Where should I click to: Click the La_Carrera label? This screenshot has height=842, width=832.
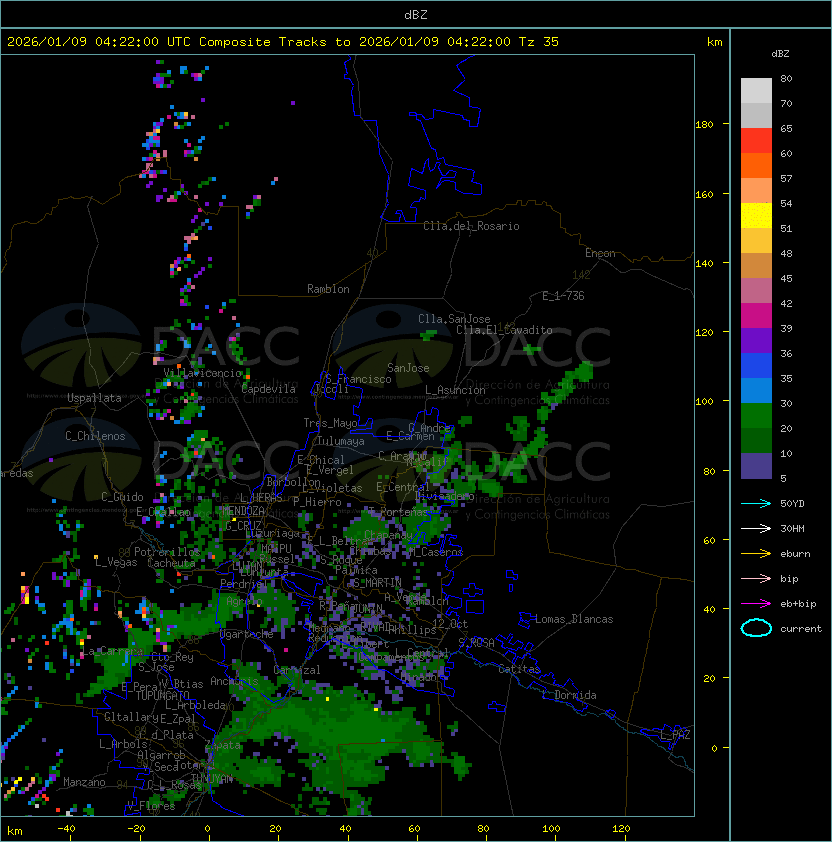pyautogui.click(x=112, y=652)
